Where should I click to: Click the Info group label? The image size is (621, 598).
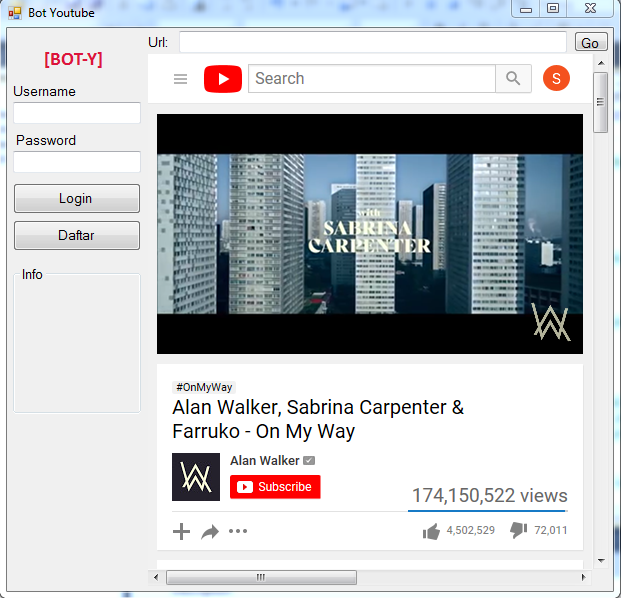click(x=32, y=274)
